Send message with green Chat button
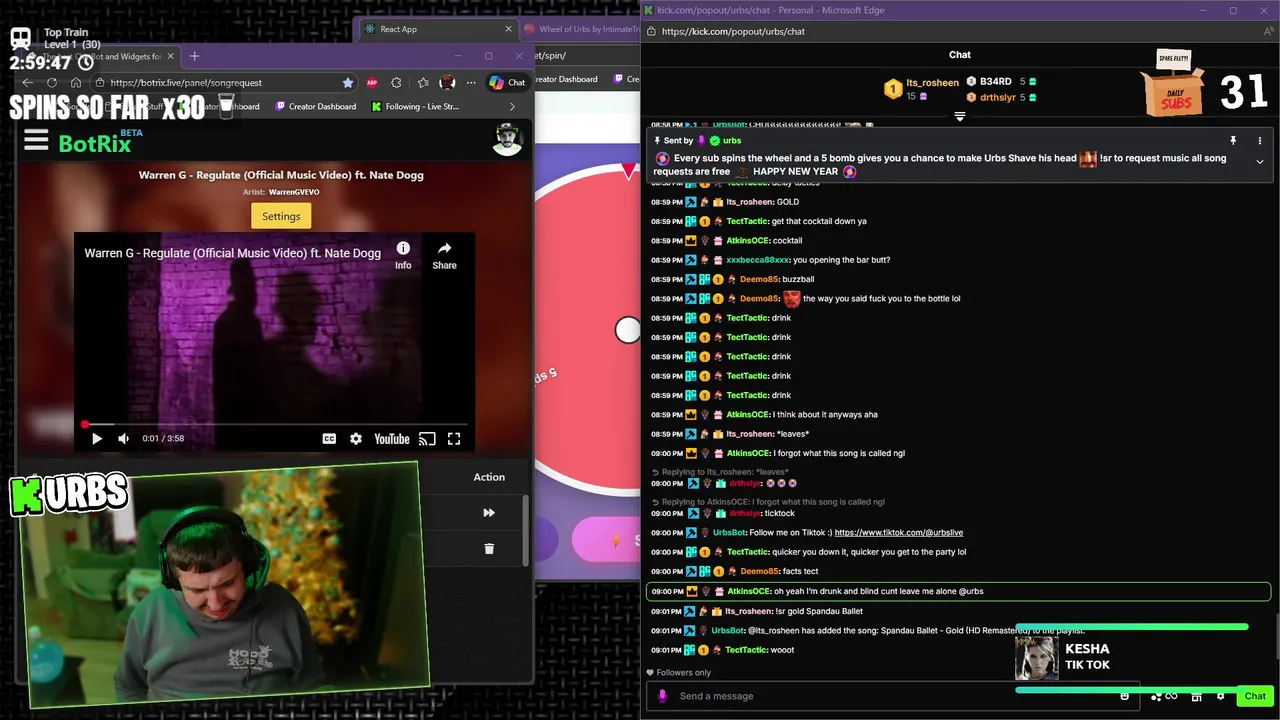Screen dimensions: 1280x720 (x=1255, y=696)
